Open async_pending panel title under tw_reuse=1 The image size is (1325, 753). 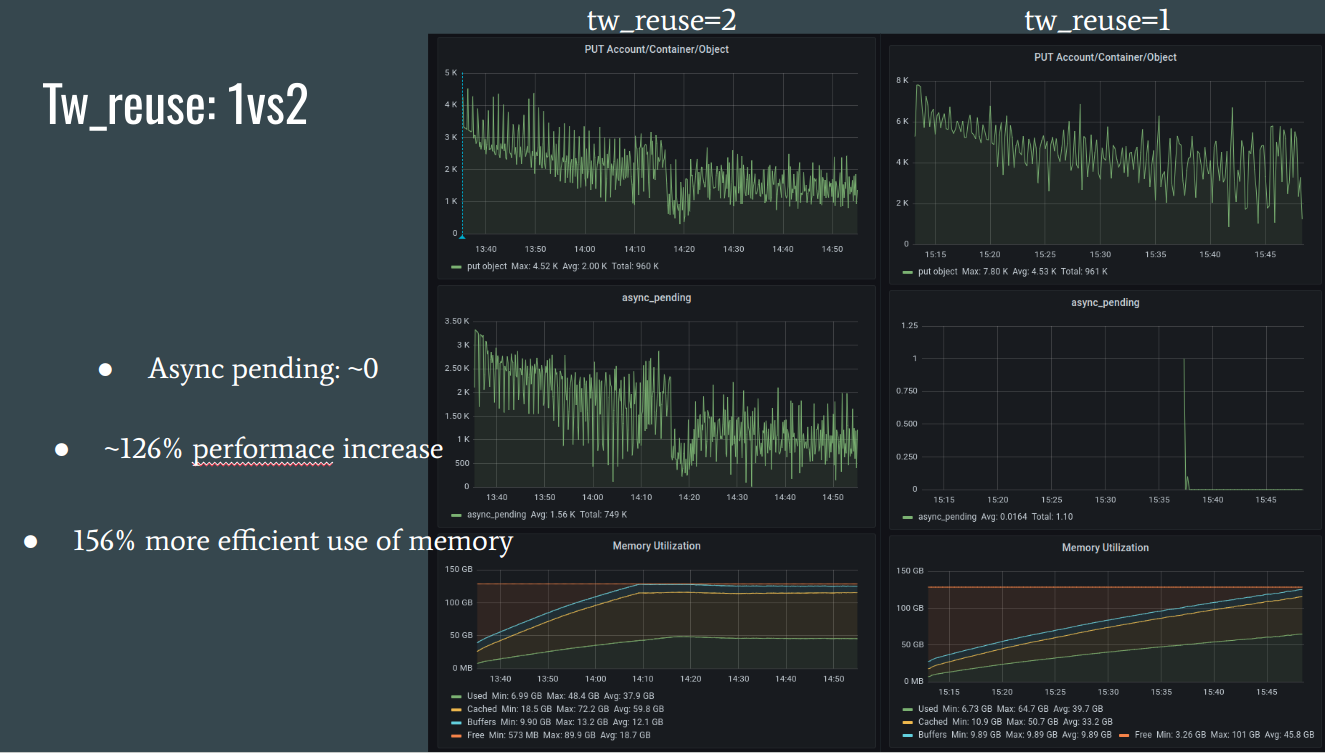1105,302
